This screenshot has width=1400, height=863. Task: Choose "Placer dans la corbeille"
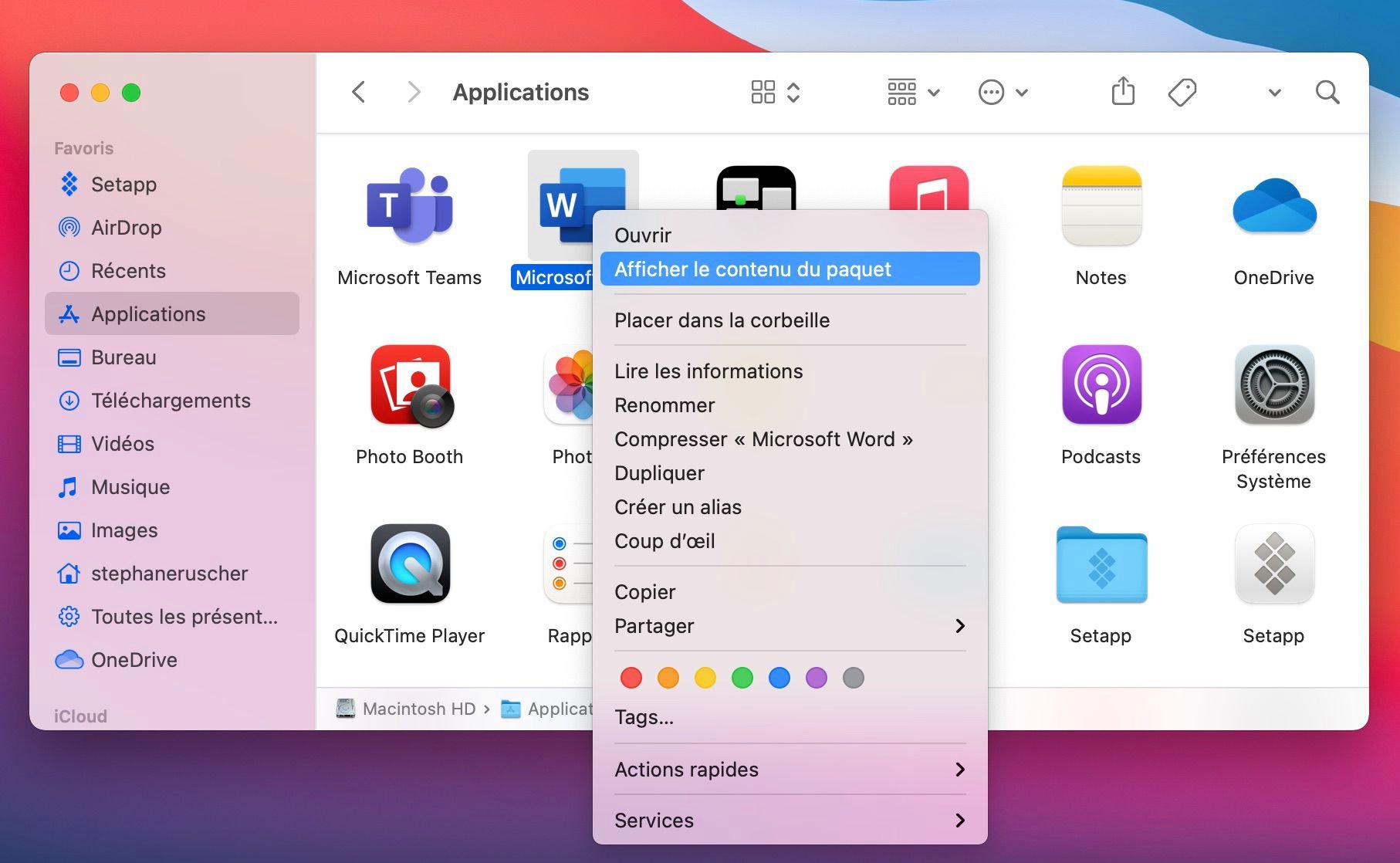click(722, 320)
